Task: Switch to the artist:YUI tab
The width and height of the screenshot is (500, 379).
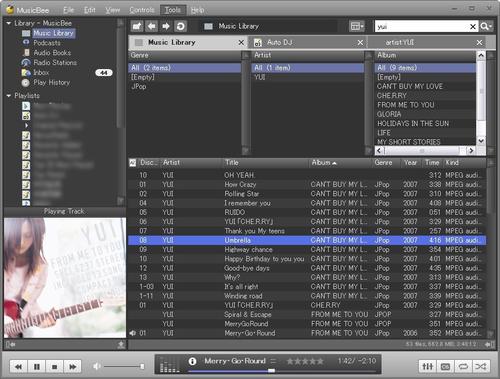Action: coord(399,42)
